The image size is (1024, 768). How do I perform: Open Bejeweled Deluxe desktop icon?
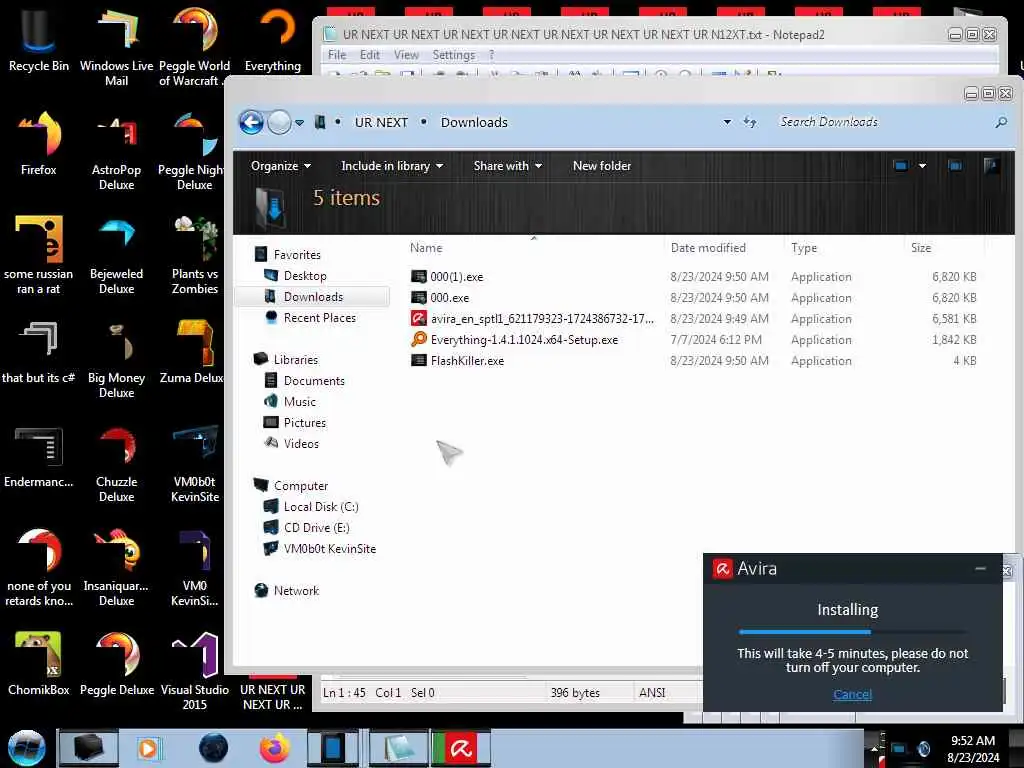[116, 255]
